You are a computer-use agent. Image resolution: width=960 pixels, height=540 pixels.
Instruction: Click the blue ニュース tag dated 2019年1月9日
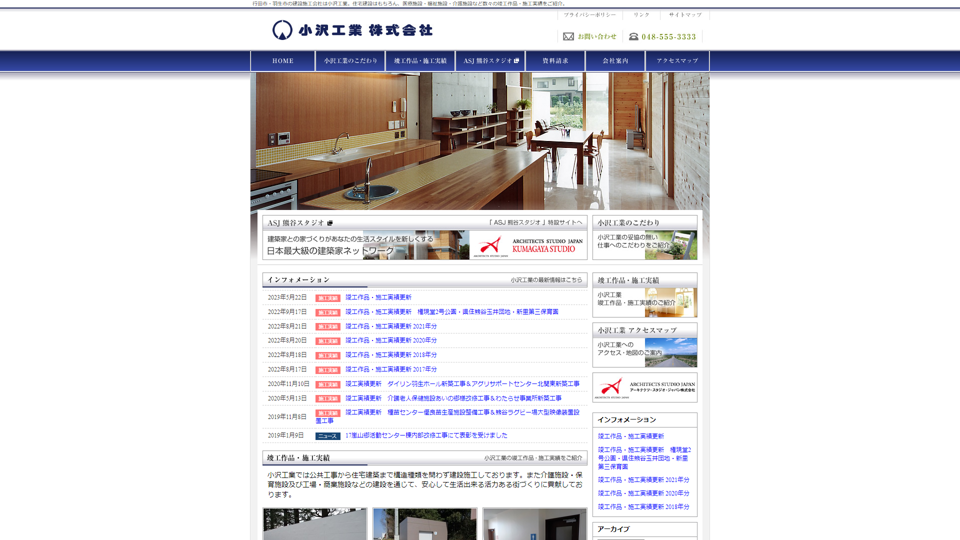328,436
